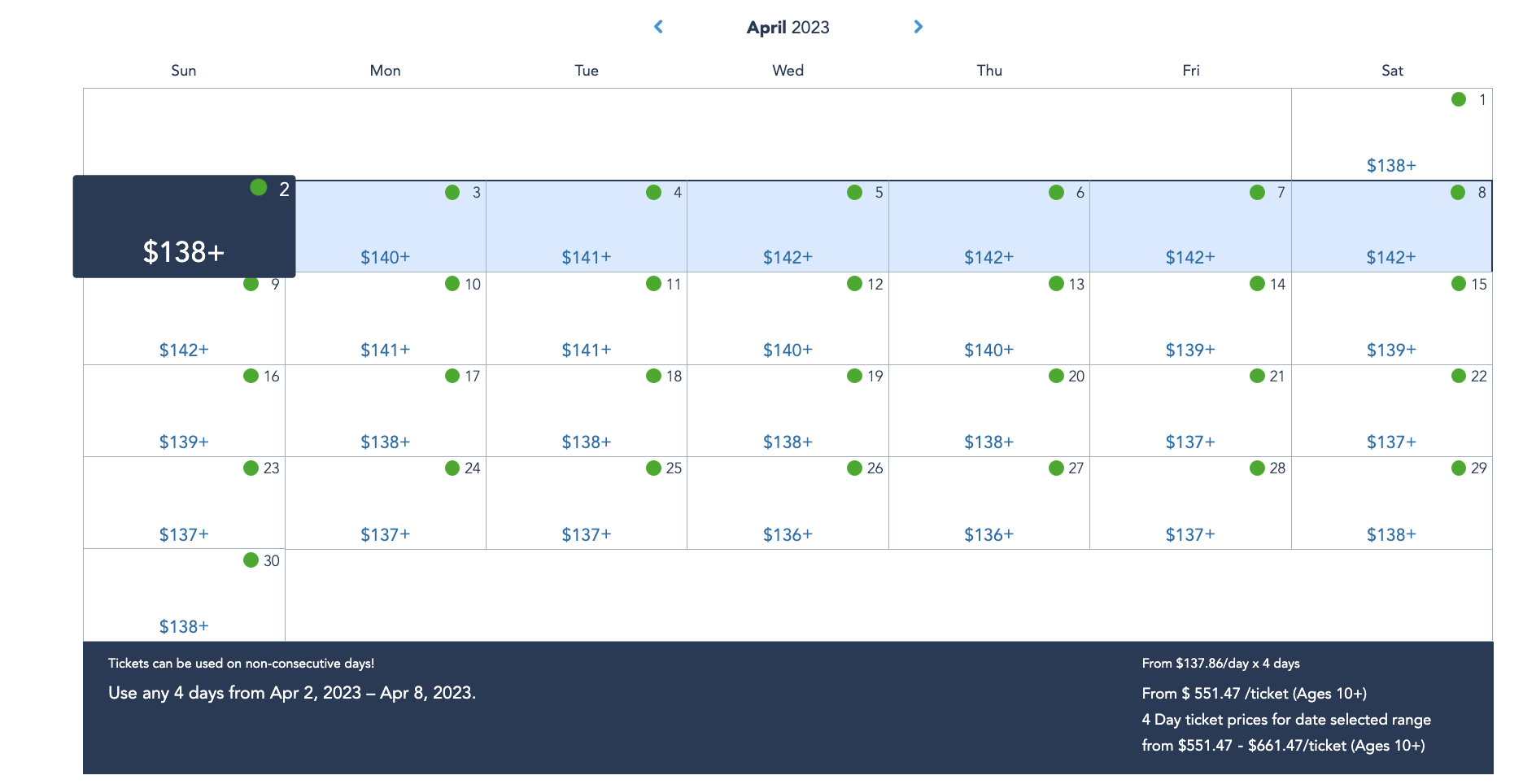Select the highlighted April 2 date
The height and width of the screenshot is (784, 1523).
(184, 227)
